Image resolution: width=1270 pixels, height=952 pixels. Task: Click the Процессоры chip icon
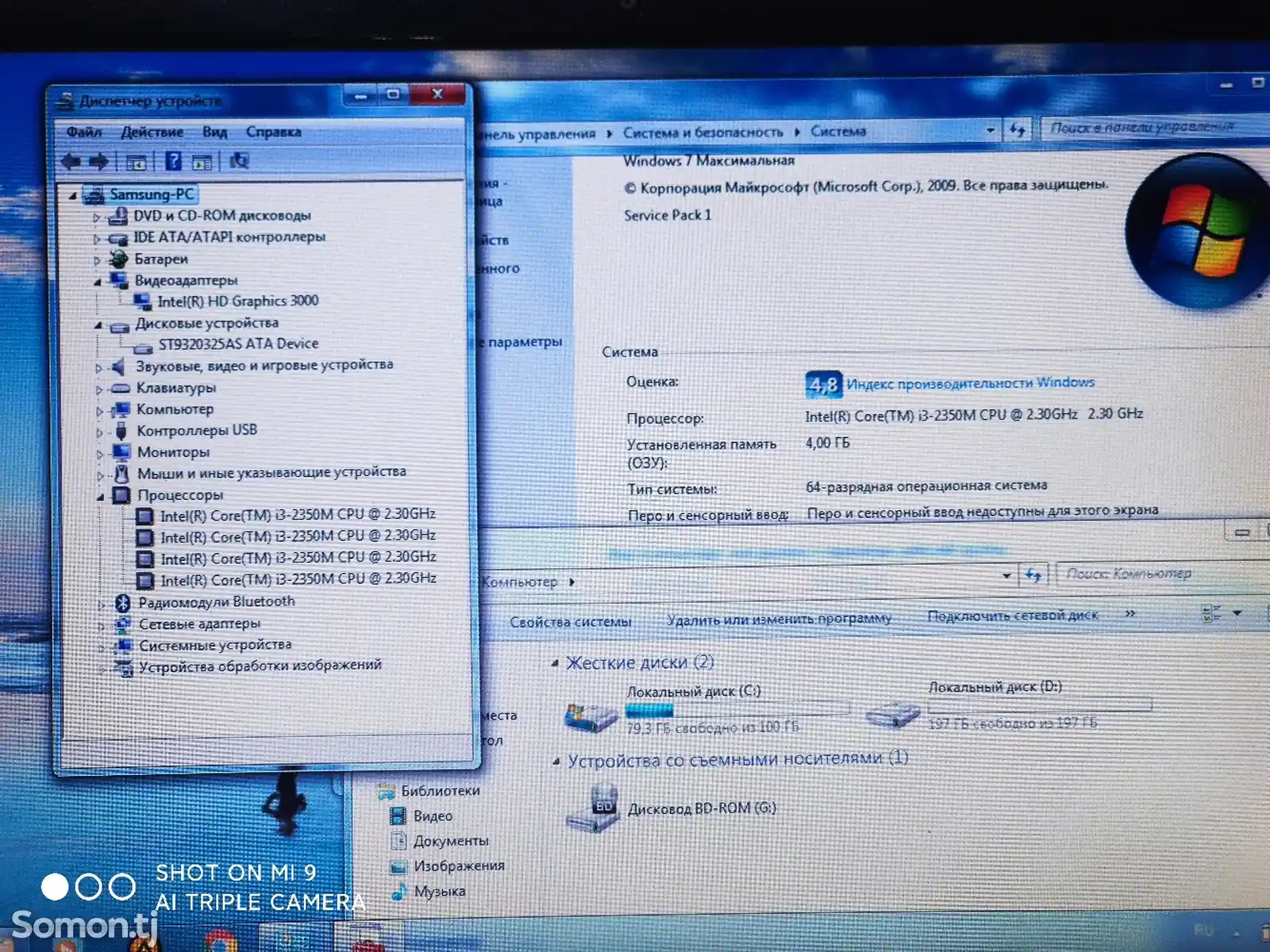click(x=121, y=496)
